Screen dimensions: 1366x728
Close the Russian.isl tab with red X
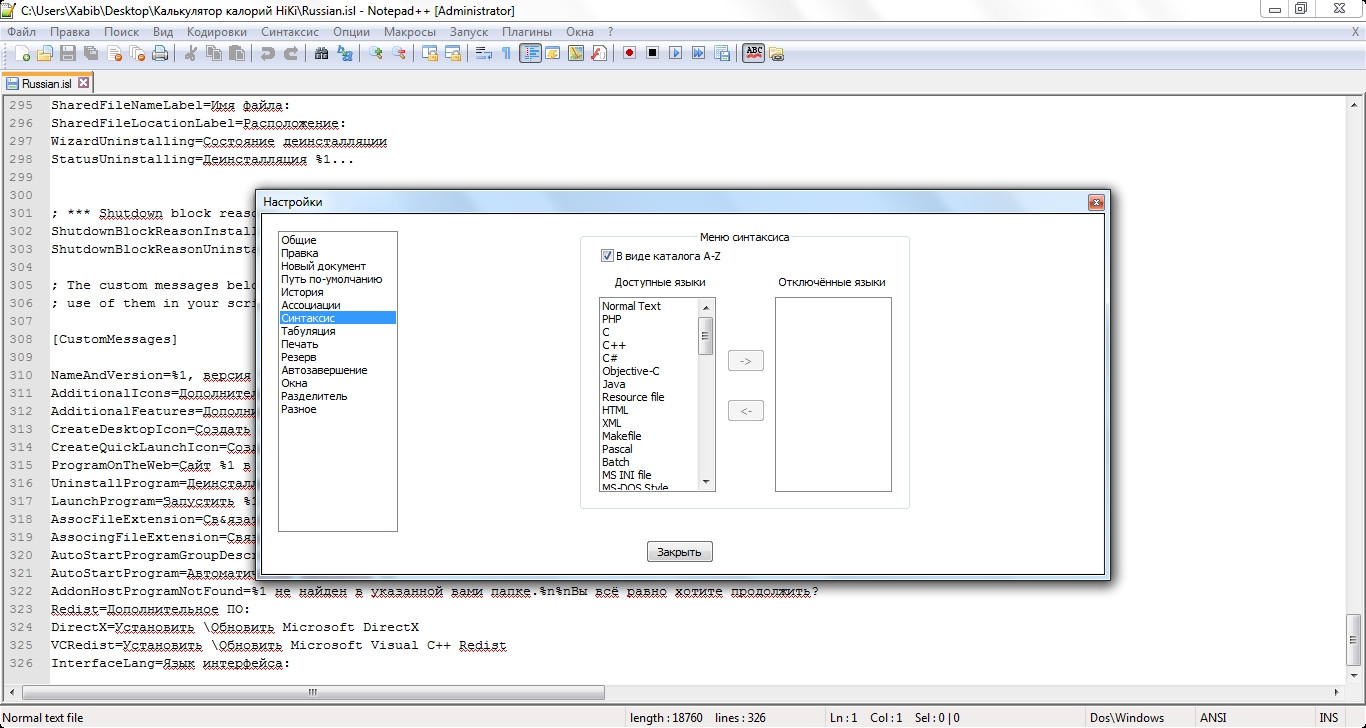pyautogui.click(x=84, y=83)
